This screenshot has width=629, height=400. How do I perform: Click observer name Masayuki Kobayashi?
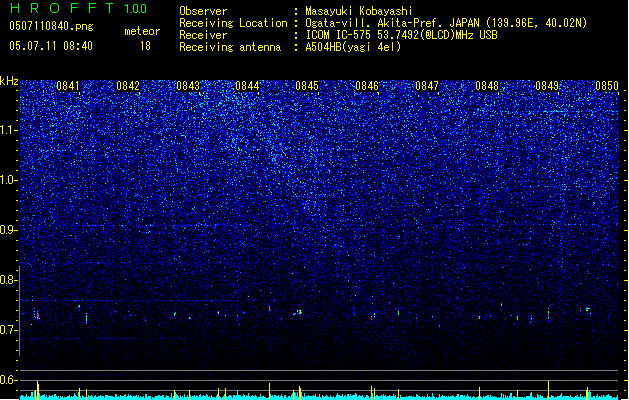click(359, 11)
